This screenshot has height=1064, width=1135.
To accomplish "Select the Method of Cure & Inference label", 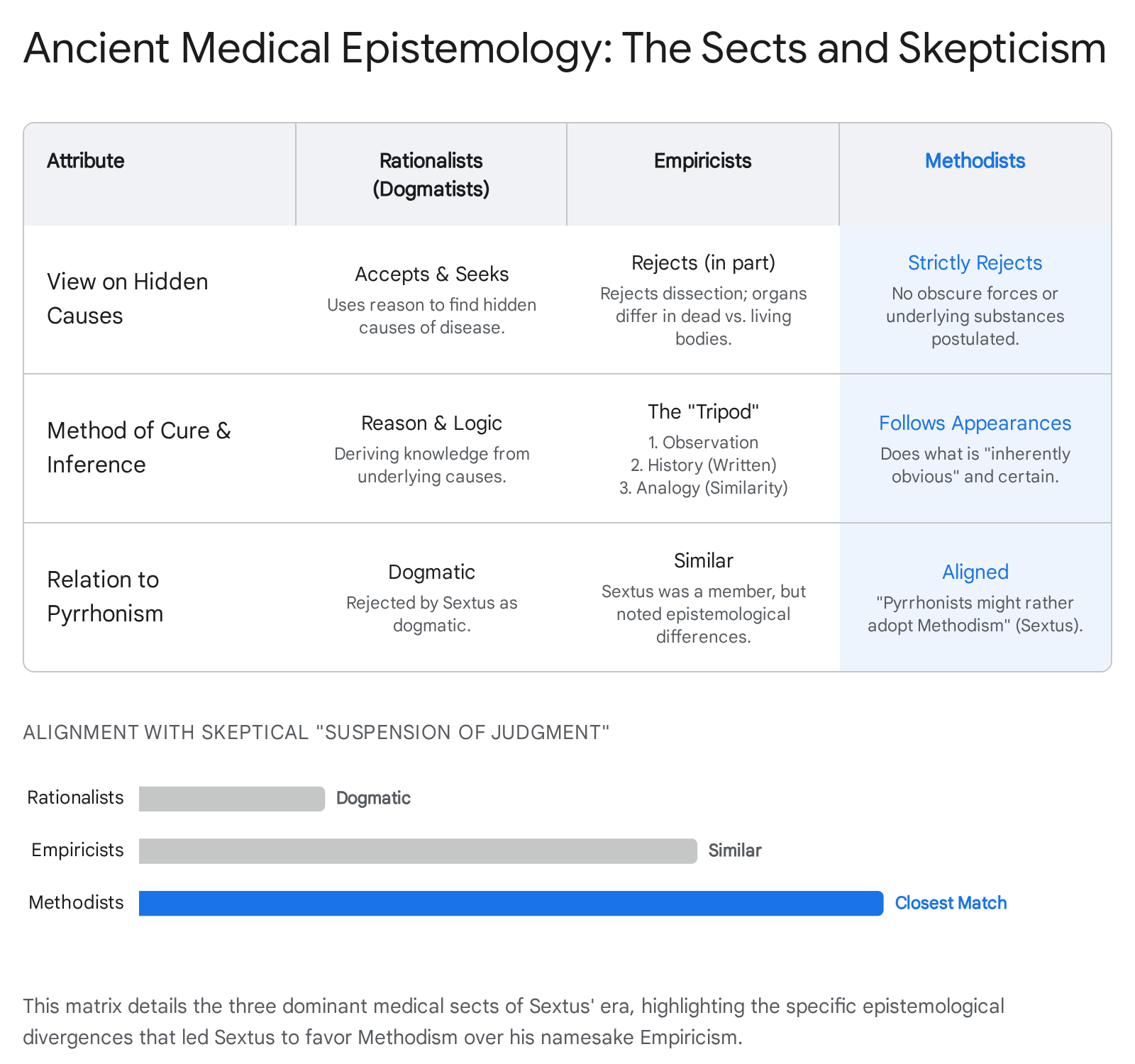I will 139,448.
